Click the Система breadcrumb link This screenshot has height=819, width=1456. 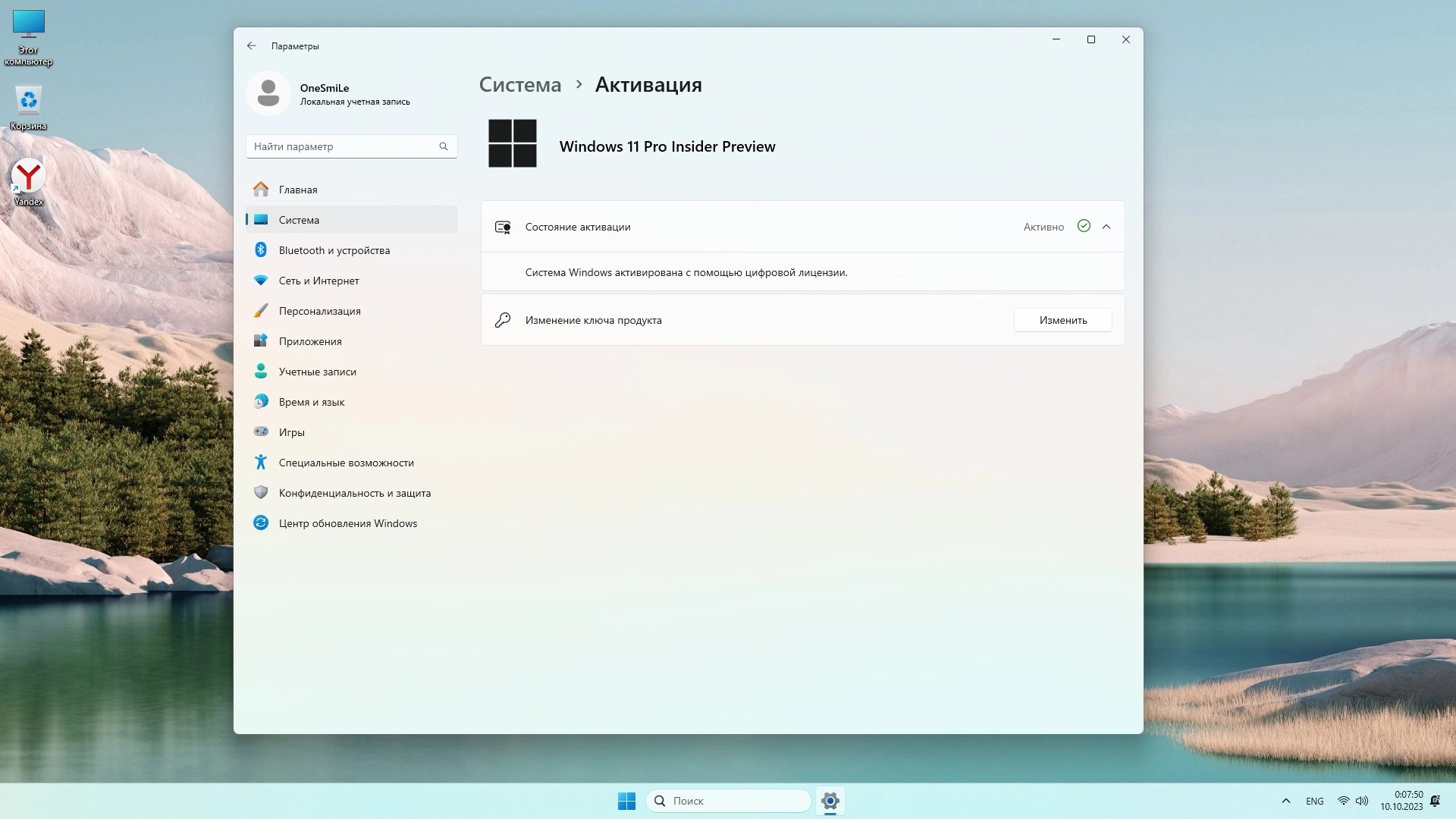520,85
